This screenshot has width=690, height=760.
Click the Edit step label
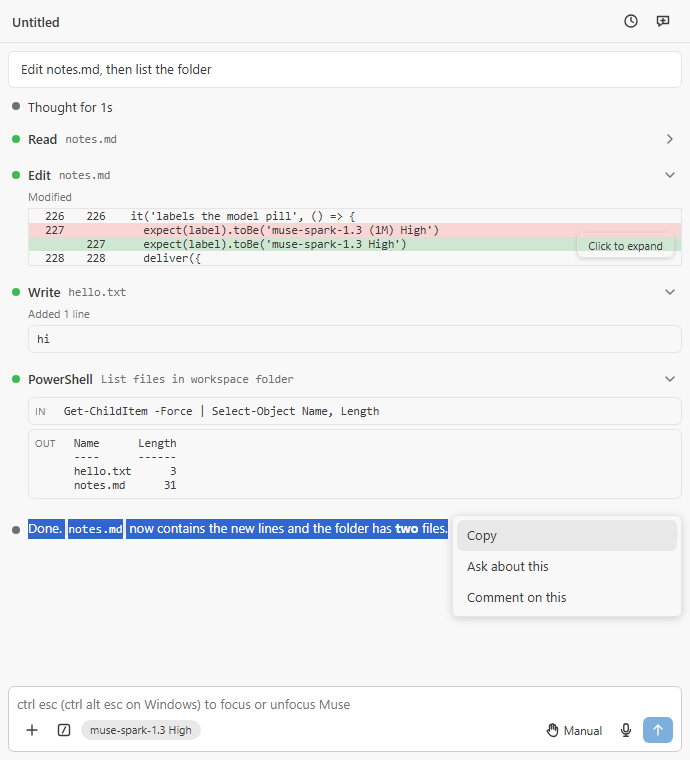tap(39, 175)
